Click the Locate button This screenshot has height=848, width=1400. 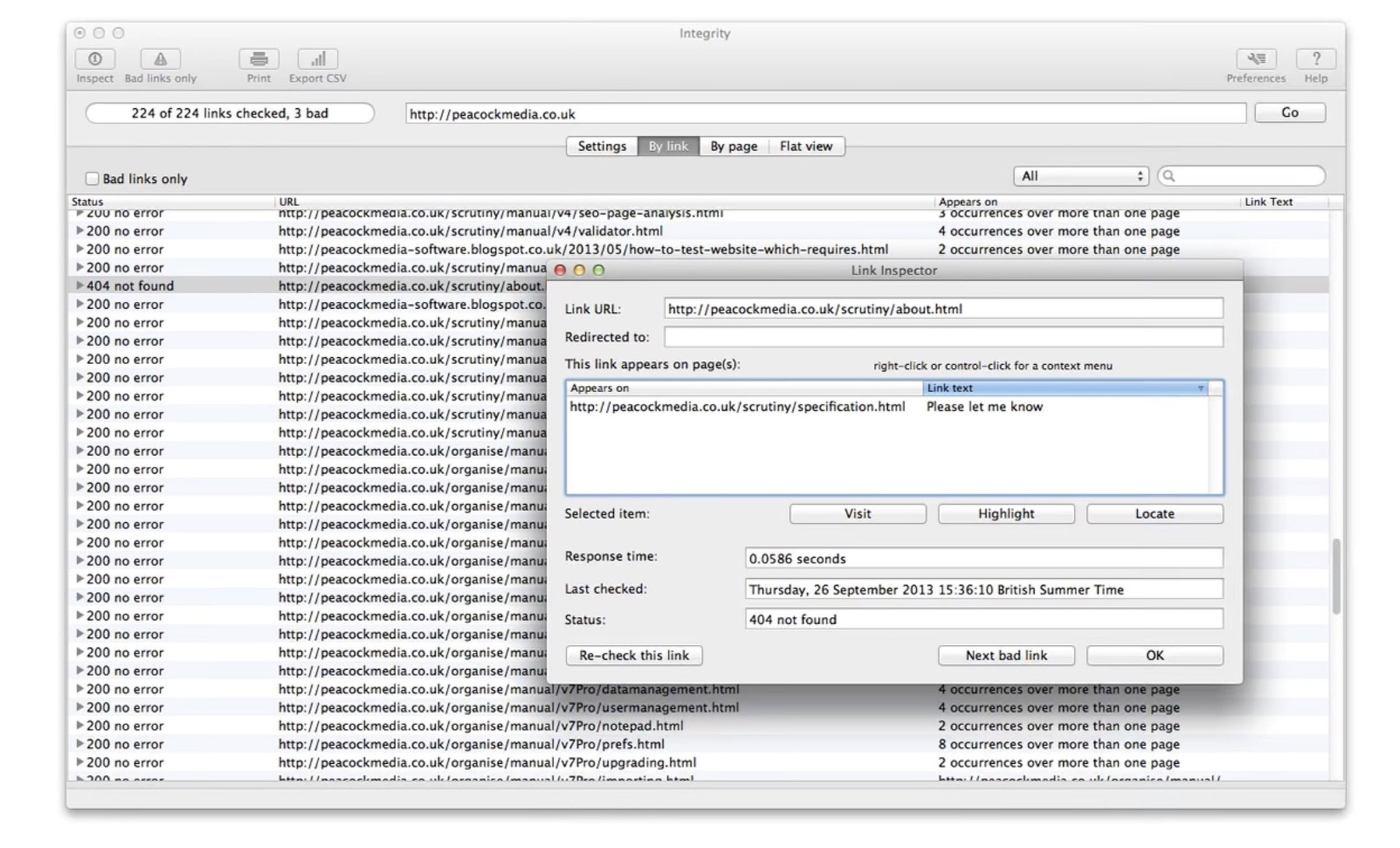(x=1155, y=514)
